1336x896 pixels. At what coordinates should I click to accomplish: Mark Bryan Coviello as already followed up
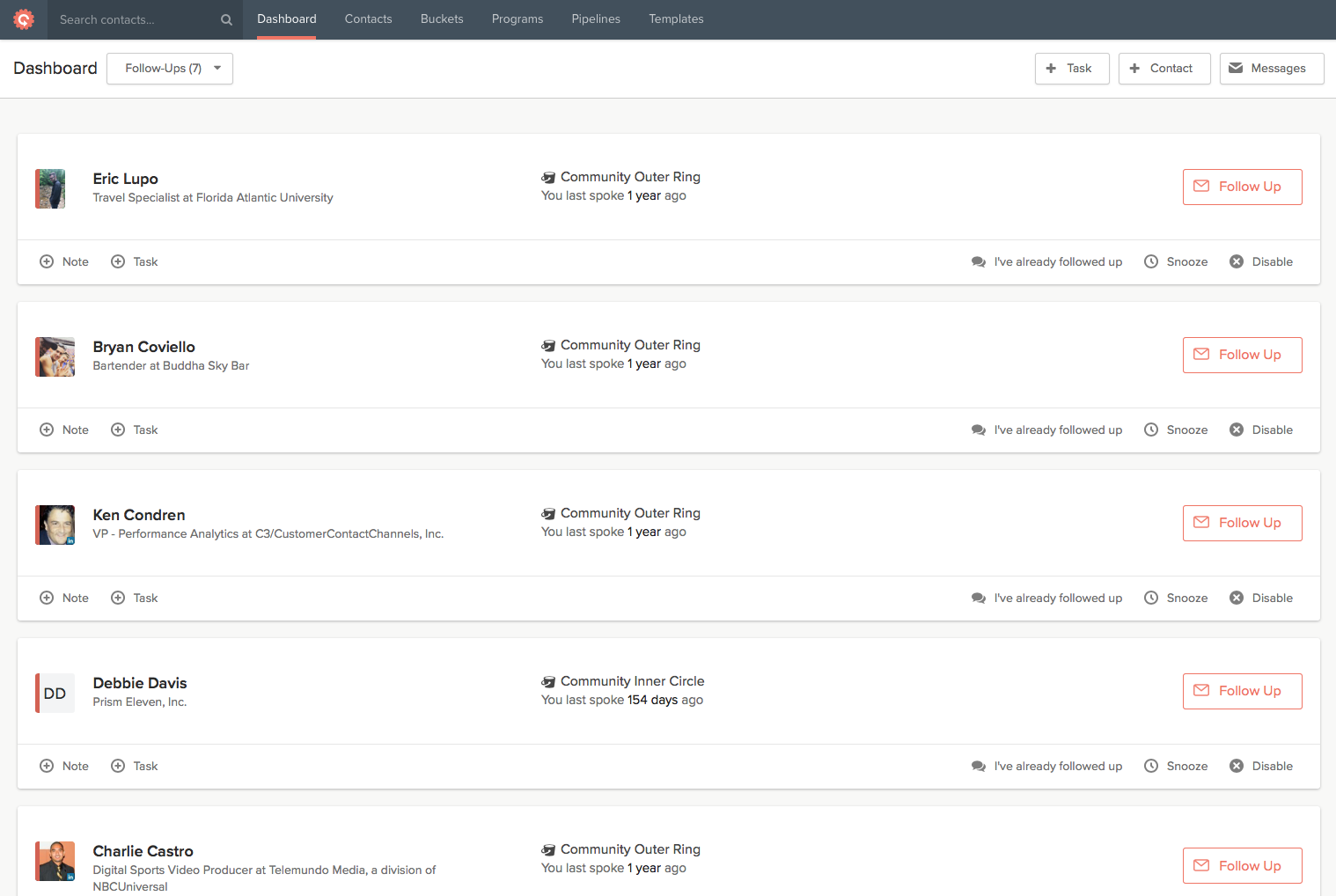[1046, 430]
